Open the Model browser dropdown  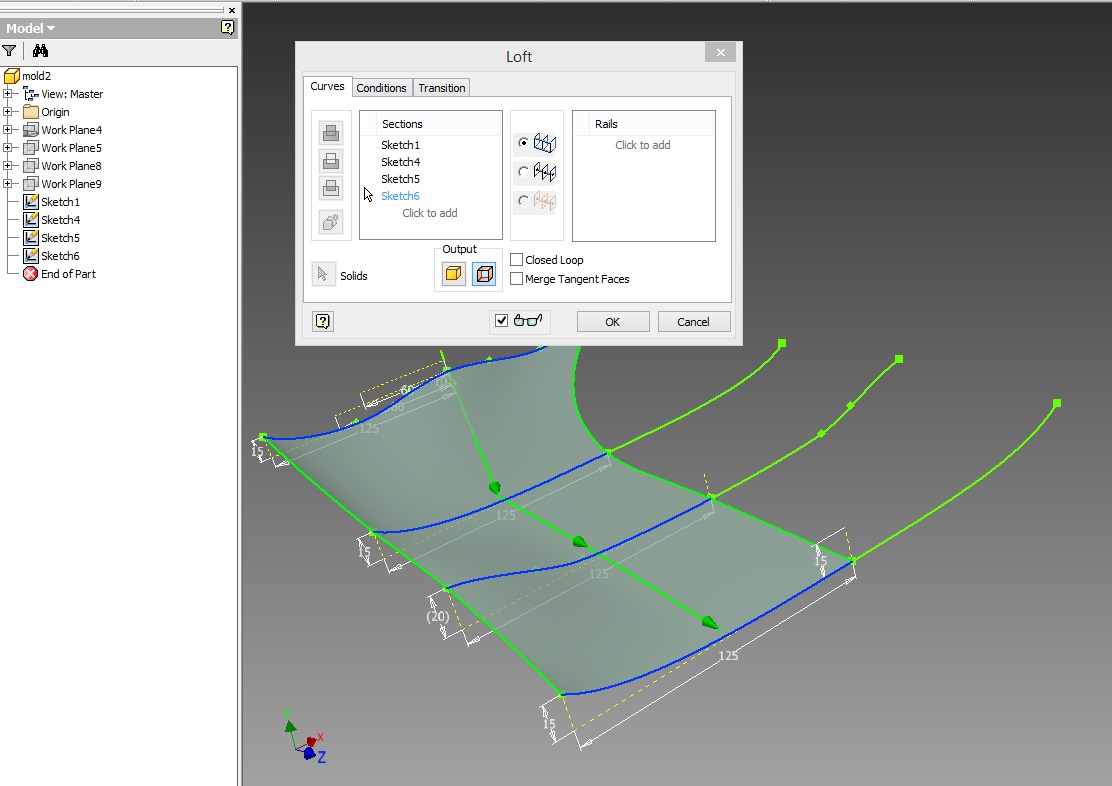[30, 28]
